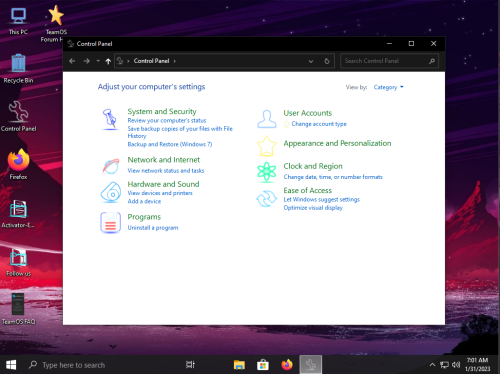Image resolution: width=500 pixels, height=374 pixels.
Task: Open the Programs list icon
Action: (110, 222)
